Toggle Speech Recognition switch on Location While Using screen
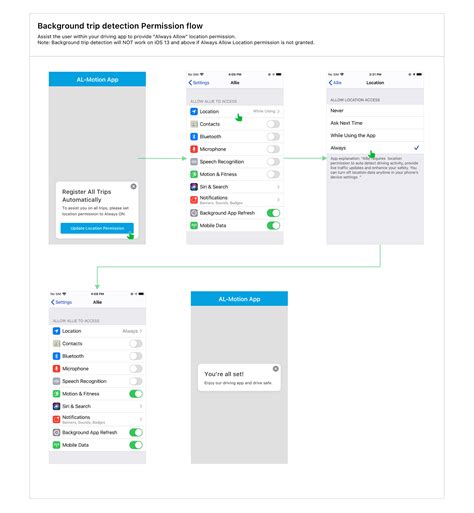The width and height of the screenshot is (474, 513). (273, 162)
